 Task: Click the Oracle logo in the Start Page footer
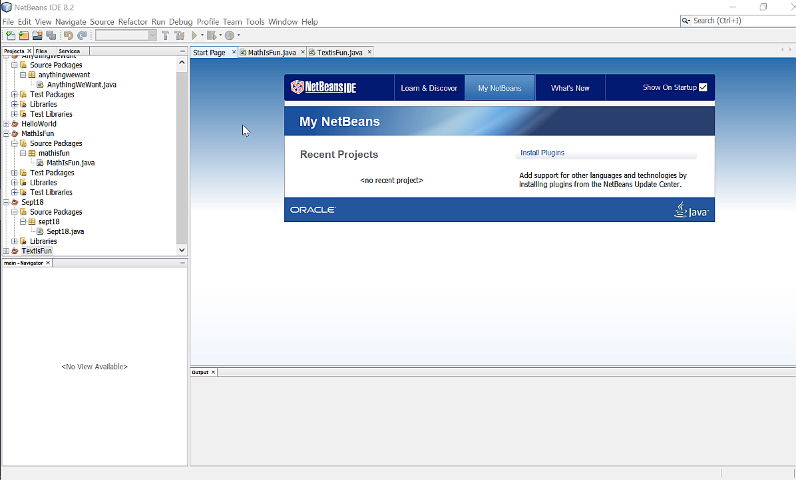(313, 210)
